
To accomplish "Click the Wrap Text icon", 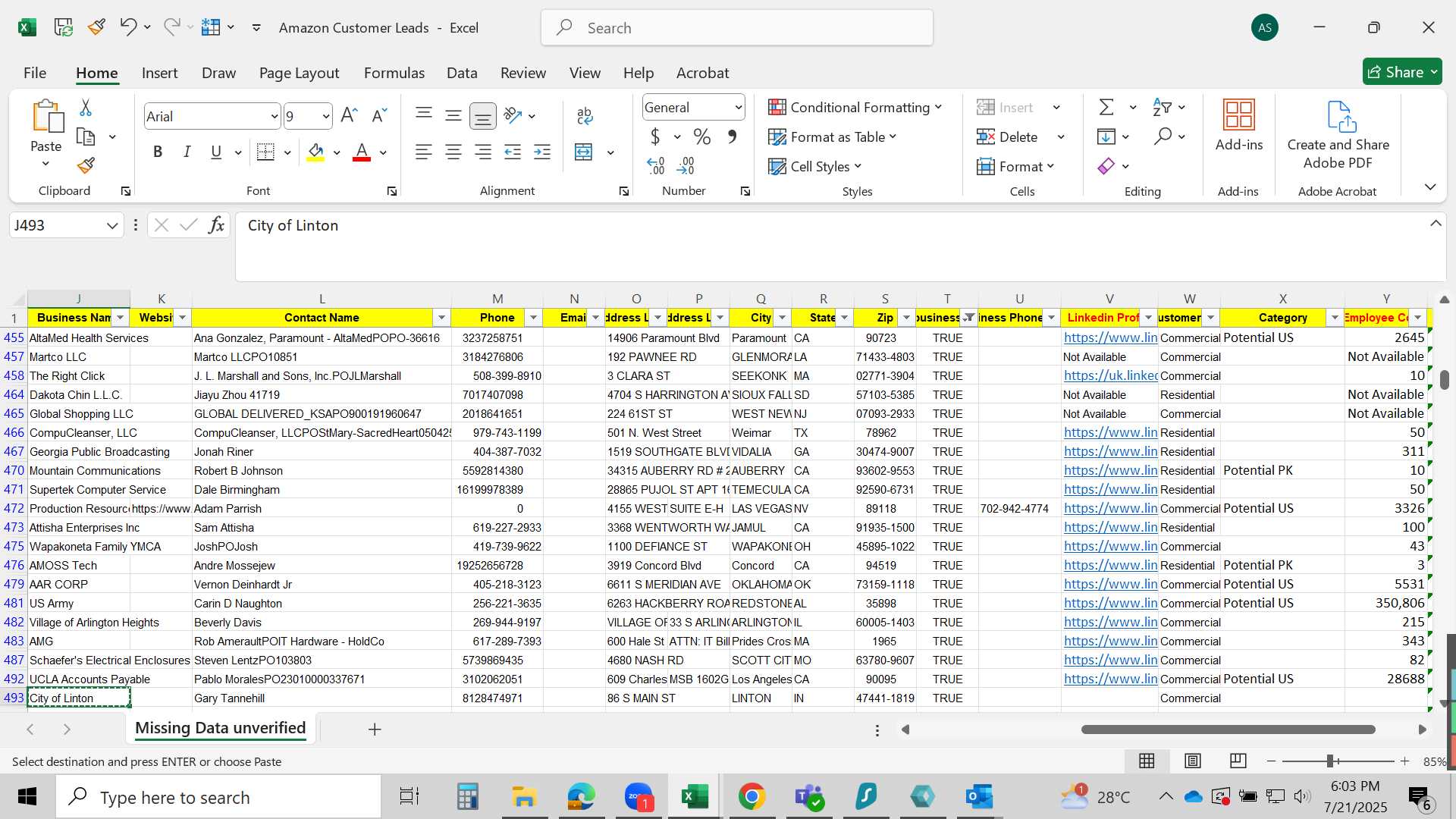I will (x=584, y=115).
